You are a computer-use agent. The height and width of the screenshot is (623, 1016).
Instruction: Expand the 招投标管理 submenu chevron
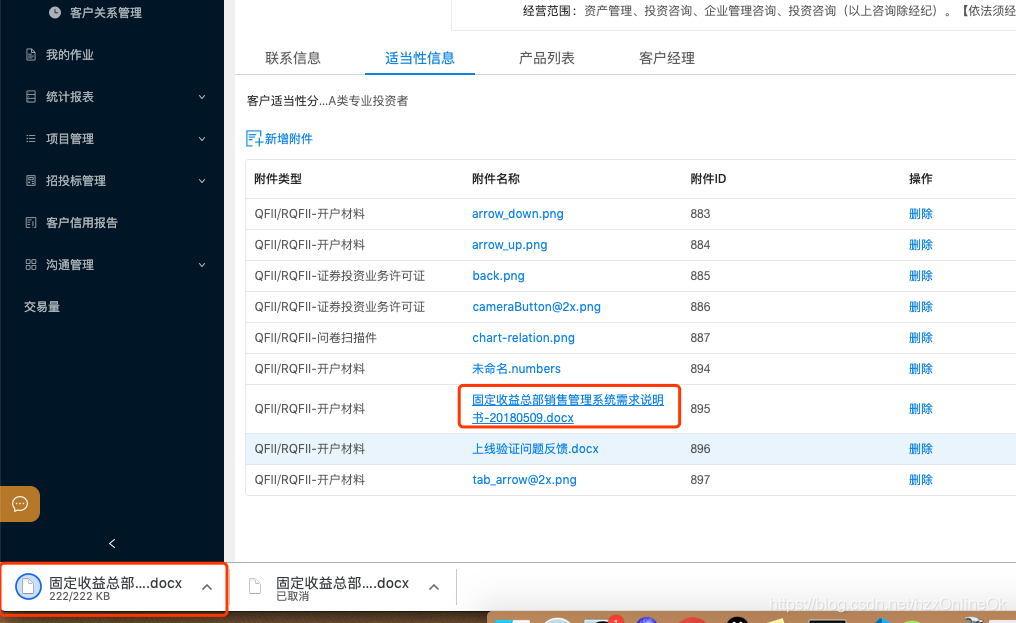pos(202,181)
